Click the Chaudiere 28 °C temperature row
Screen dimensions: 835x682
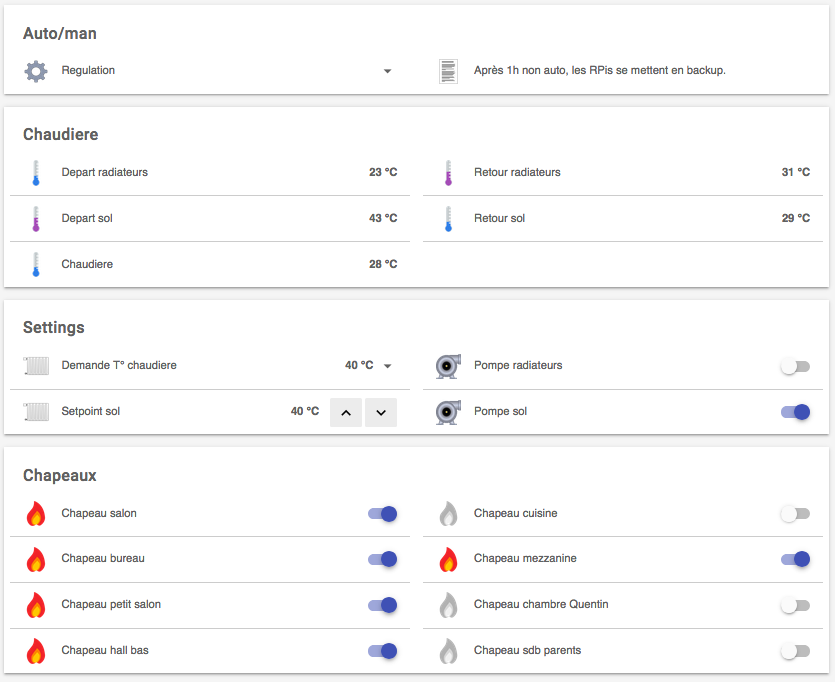tap(210, 265)
